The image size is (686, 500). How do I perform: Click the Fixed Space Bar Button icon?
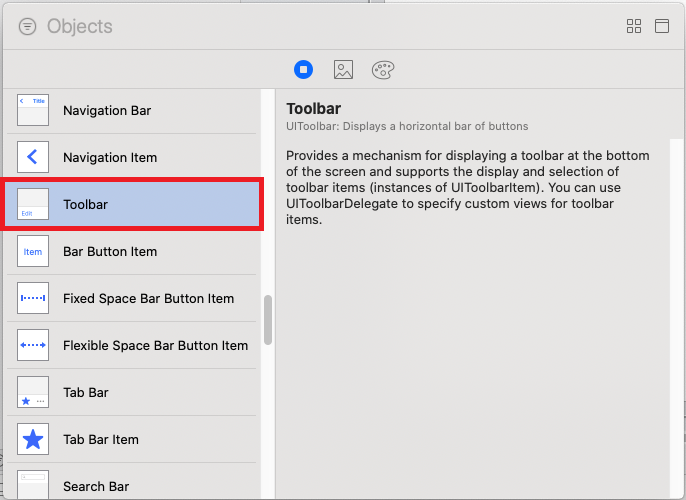(x=33, y=298)
